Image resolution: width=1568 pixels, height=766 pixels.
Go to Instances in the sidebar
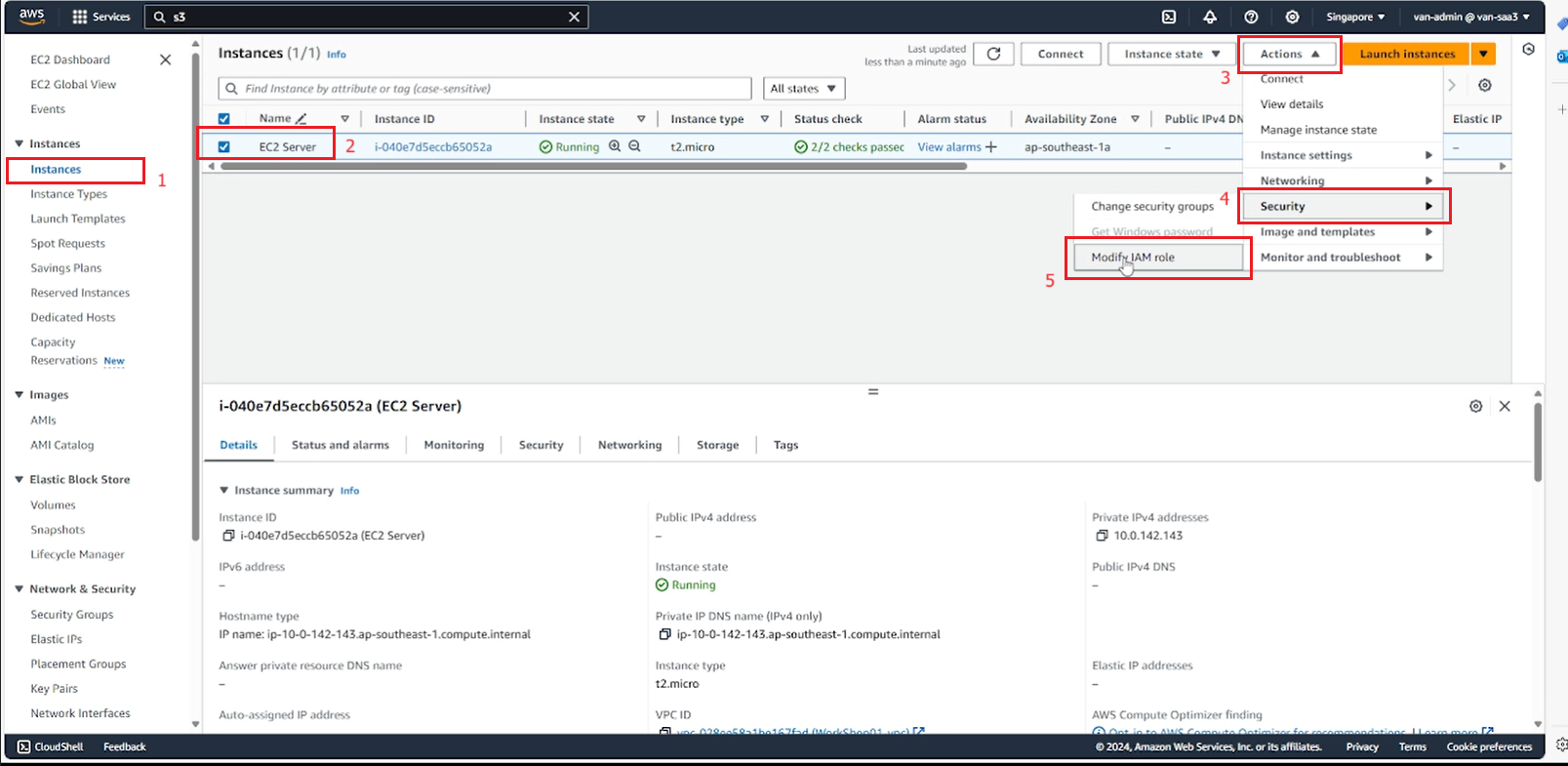[56, 169]
